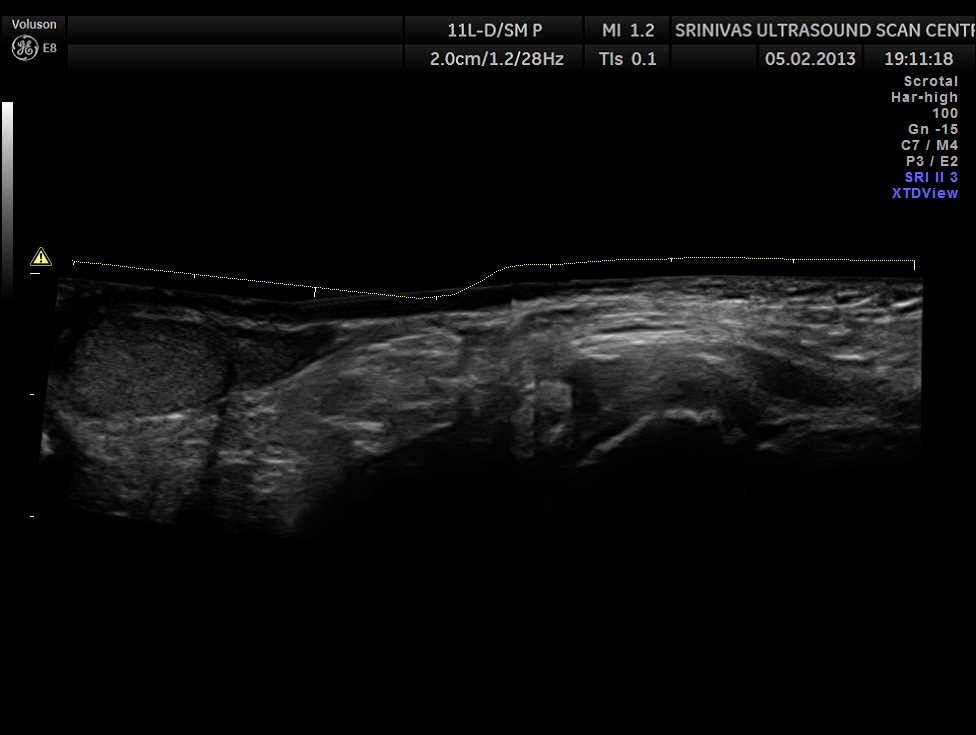The height and width of the screenshot is (735, 976).
Task: Click the yellow warning triangle icon
Action: pyautogui.click(x=40, y=256)
